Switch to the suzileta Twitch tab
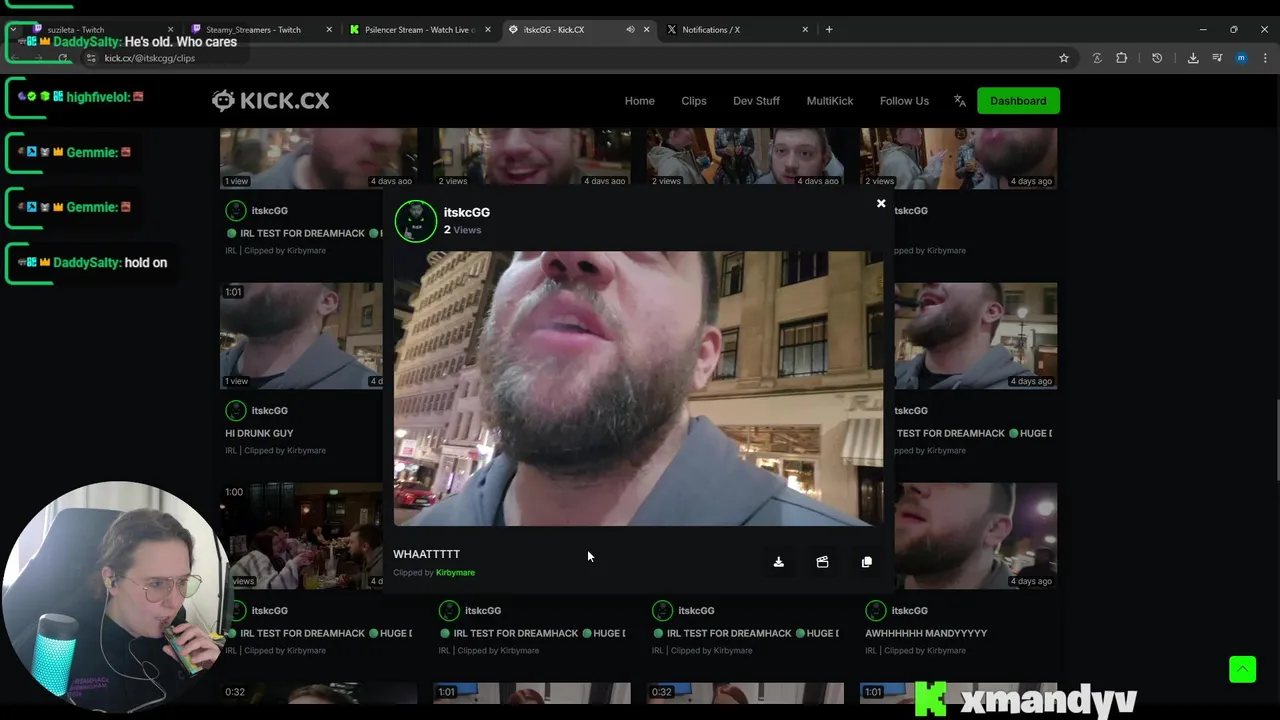The height and width of the screenshot is (720, 1280). [x=100, y=30]
